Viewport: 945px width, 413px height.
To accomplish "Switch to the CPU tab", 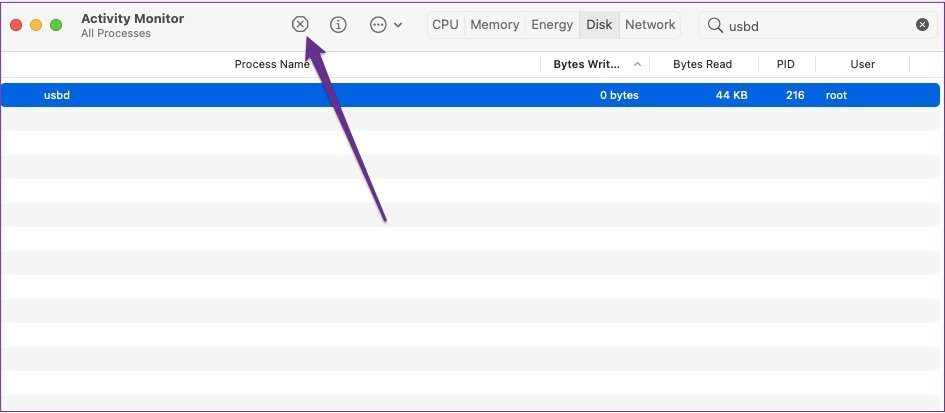I will 445,25.
